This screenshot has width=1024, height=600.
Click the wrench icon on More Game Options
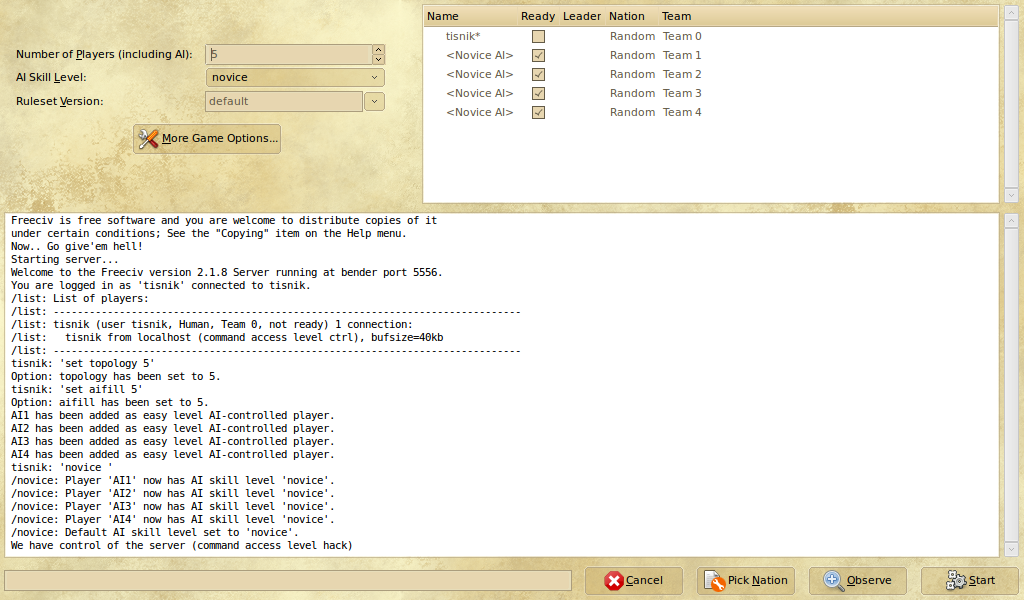148,138
